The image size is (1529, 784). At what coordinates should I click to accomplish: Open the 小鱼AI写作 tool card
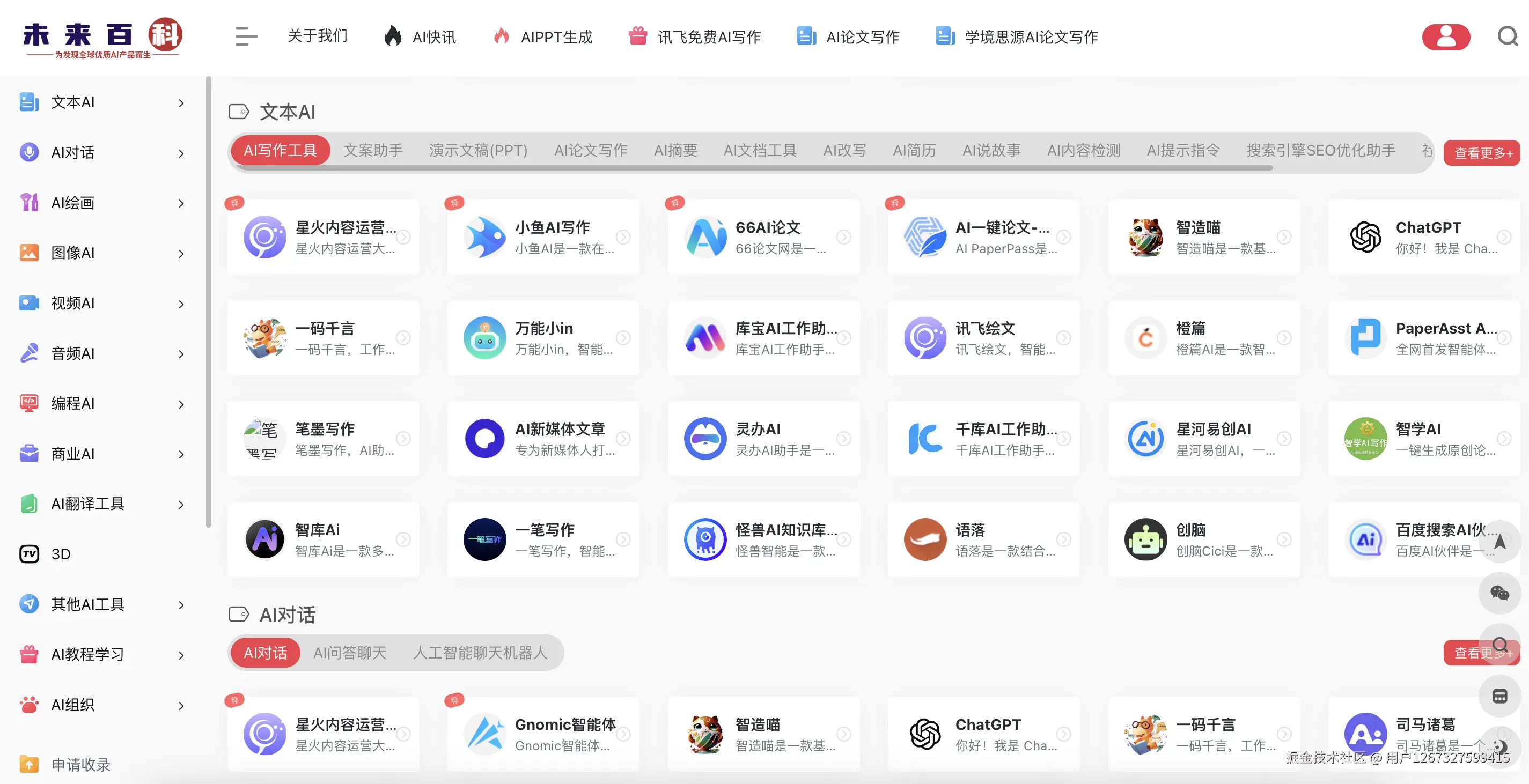tap(543, 237)
